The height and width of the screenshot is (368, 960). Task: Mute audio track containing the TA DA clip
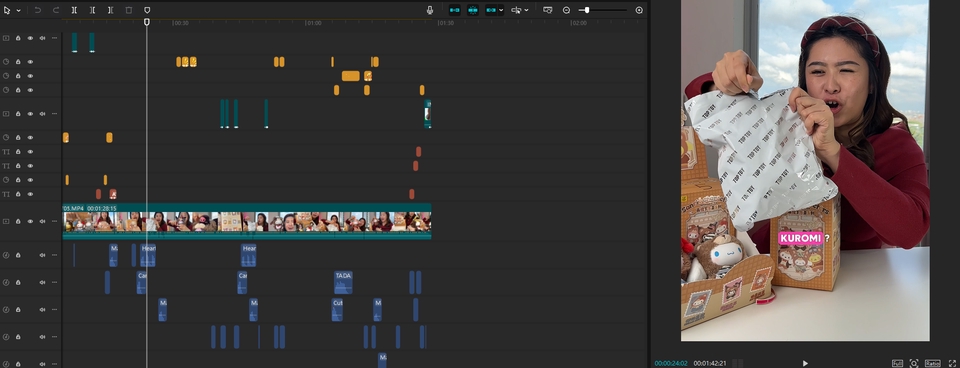point(42,282)
